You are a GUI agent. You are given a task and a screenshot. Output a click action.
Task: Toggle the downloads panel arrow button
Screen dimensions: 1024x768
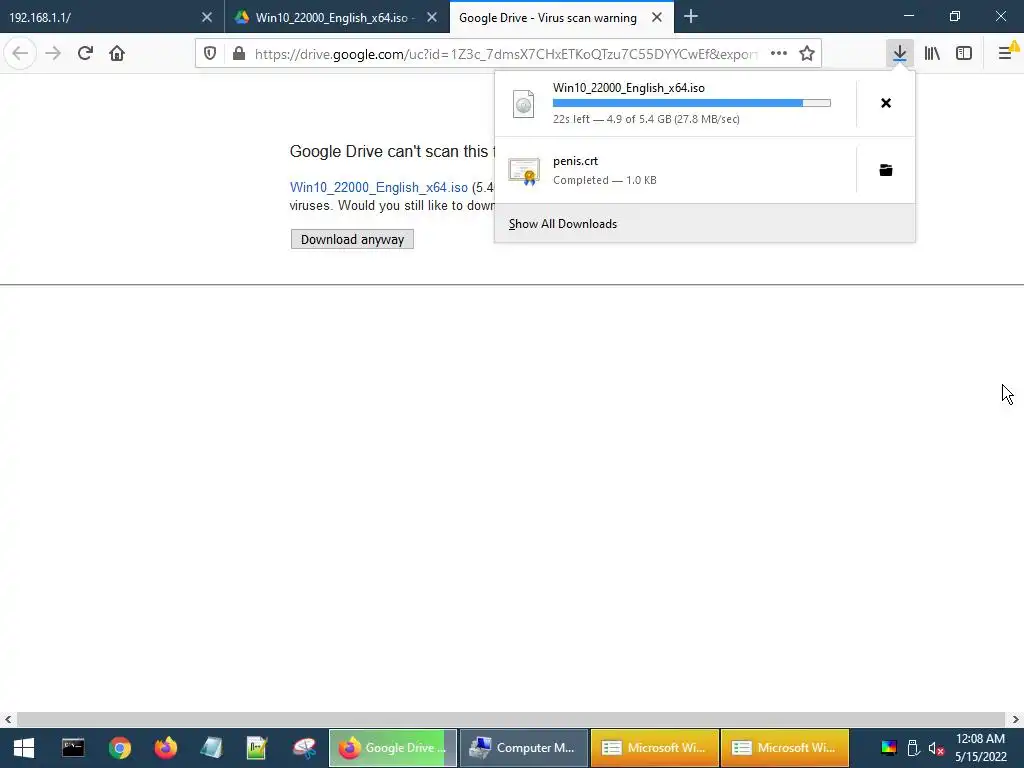(900, 54)
